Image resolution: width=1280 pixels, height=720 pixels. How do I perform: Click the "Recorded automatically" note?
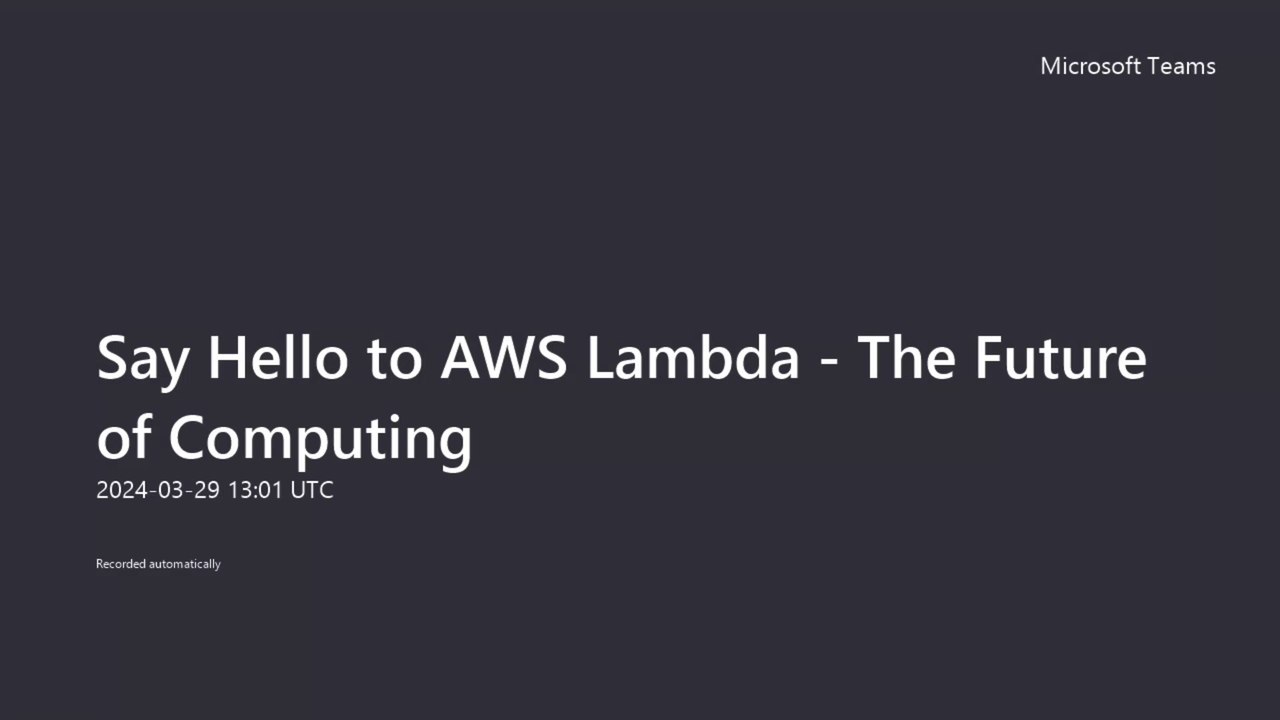tap(158, 564)
